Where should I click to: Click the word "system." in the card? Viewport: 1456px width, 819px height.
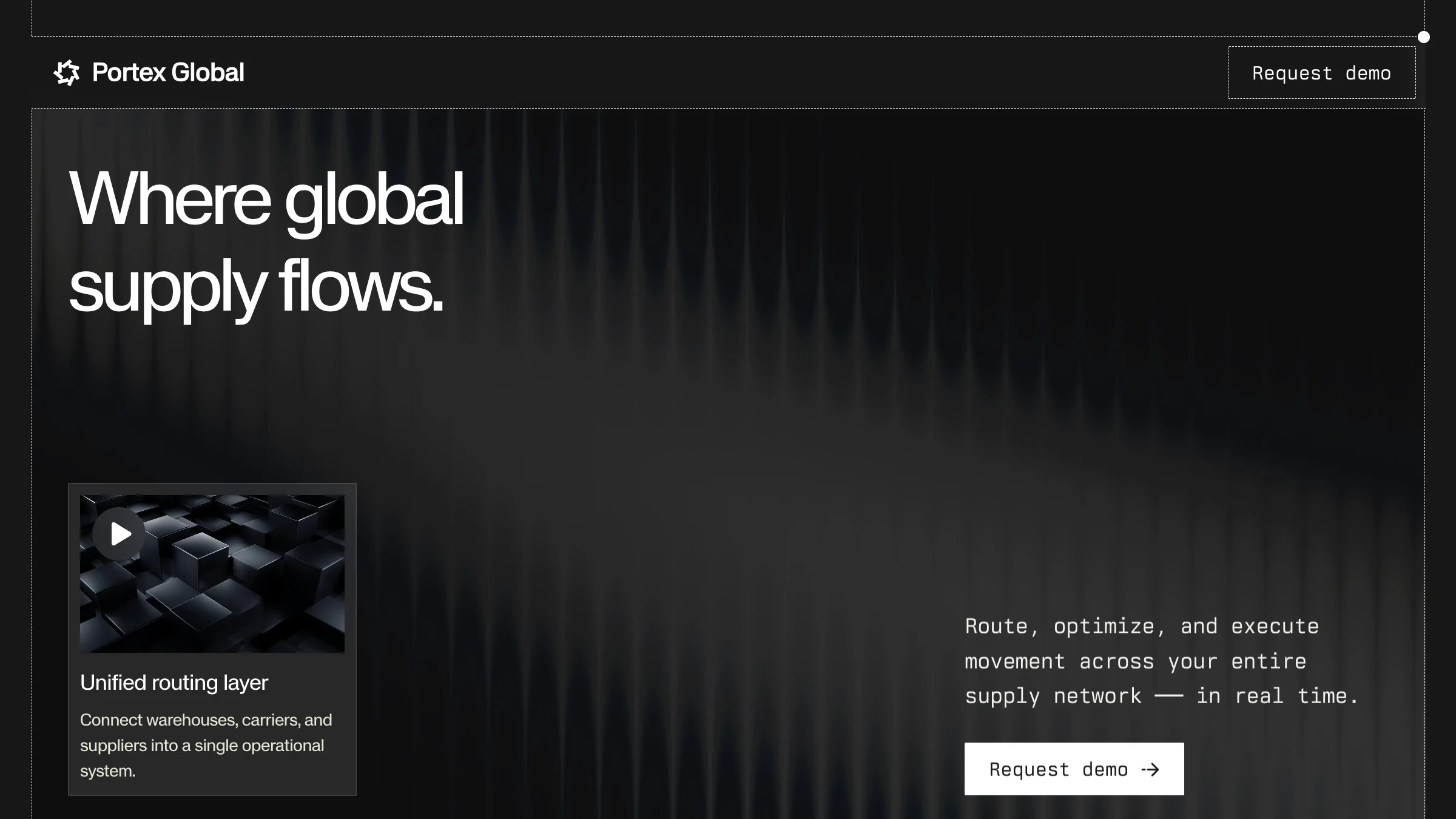point(107,771)
